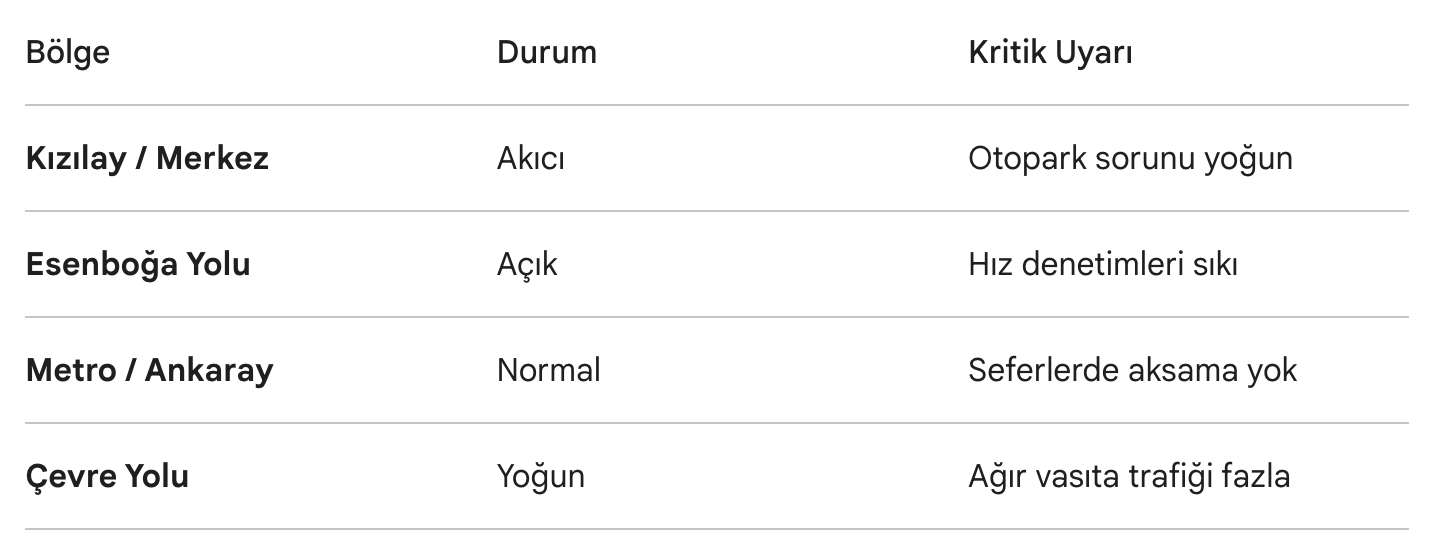Click the Esenboğa Yolu row label
This screenshot has height=560, width=1434.
point(138,264)
